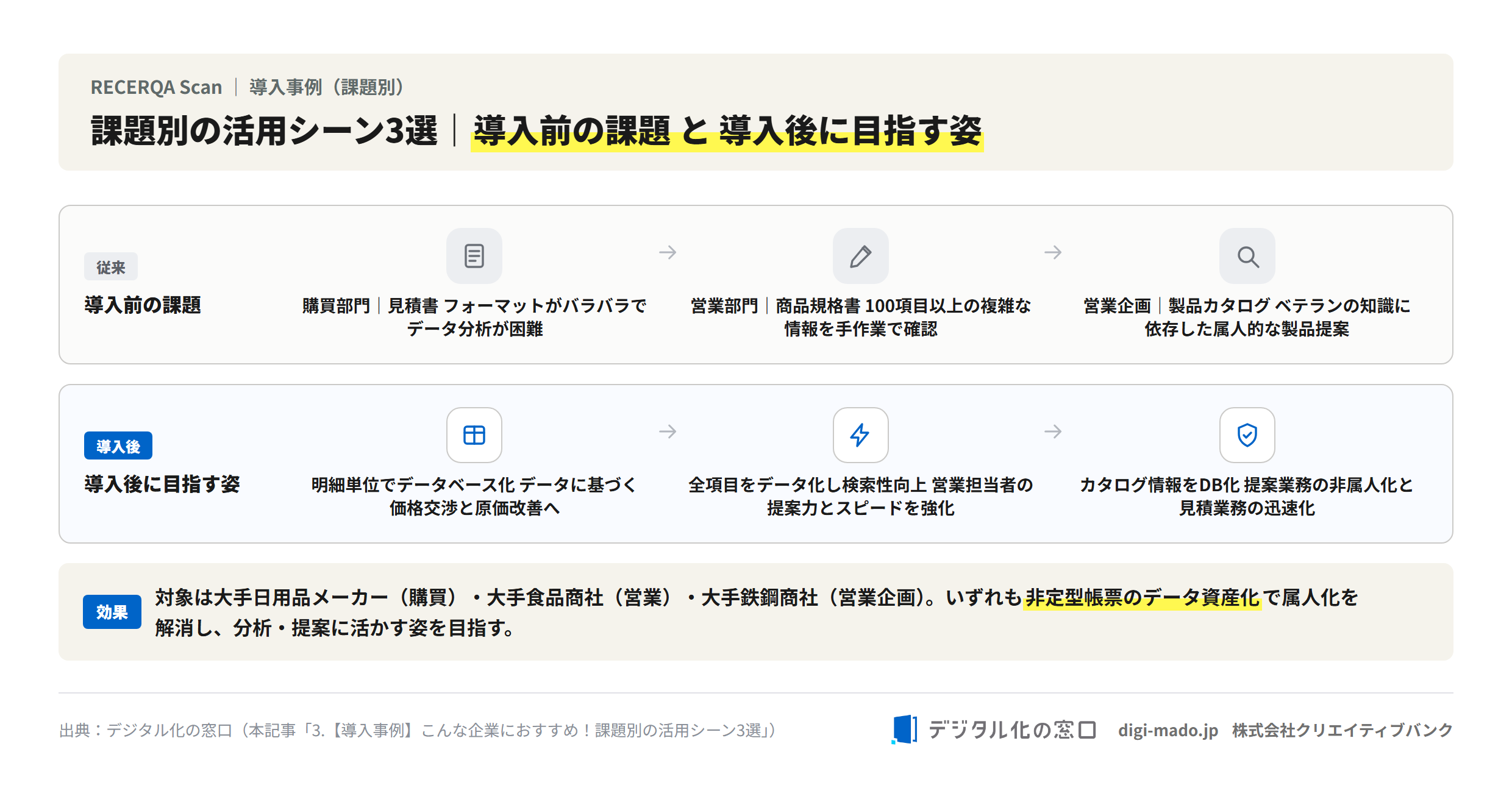Click the shield check icon above カタログ情報 text
1512x802 pixels.
click(x=1247, y=435)
